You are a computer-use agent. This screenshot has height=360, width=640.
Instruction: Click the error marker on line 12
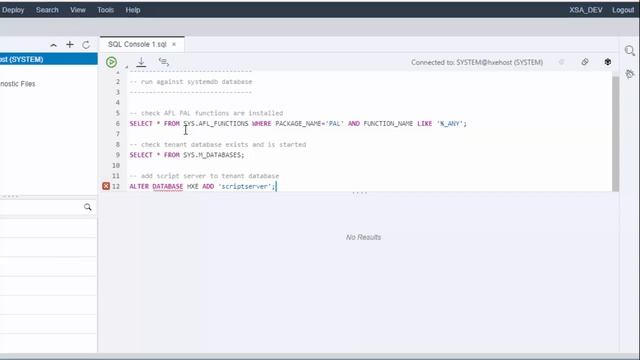(x=106, y=186)
